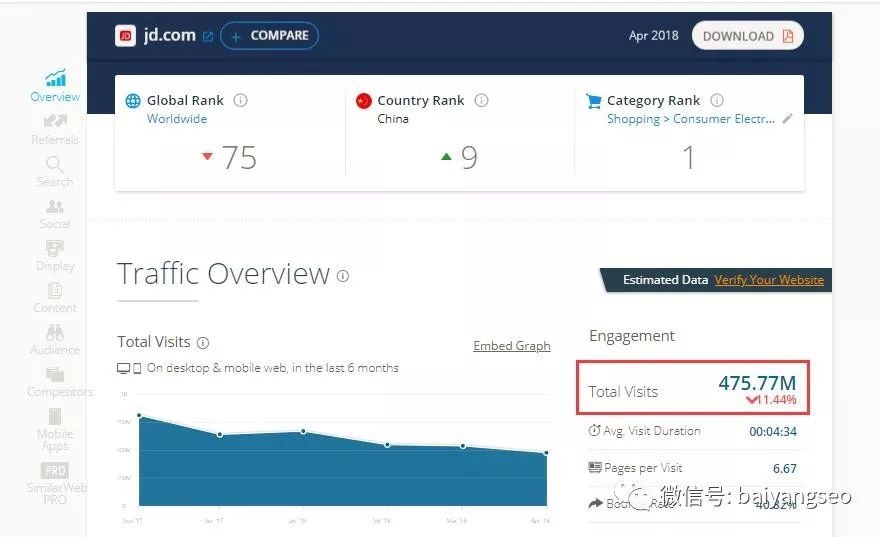
Task: Click the Pages per Visit icon
Action: click(594, 467)
